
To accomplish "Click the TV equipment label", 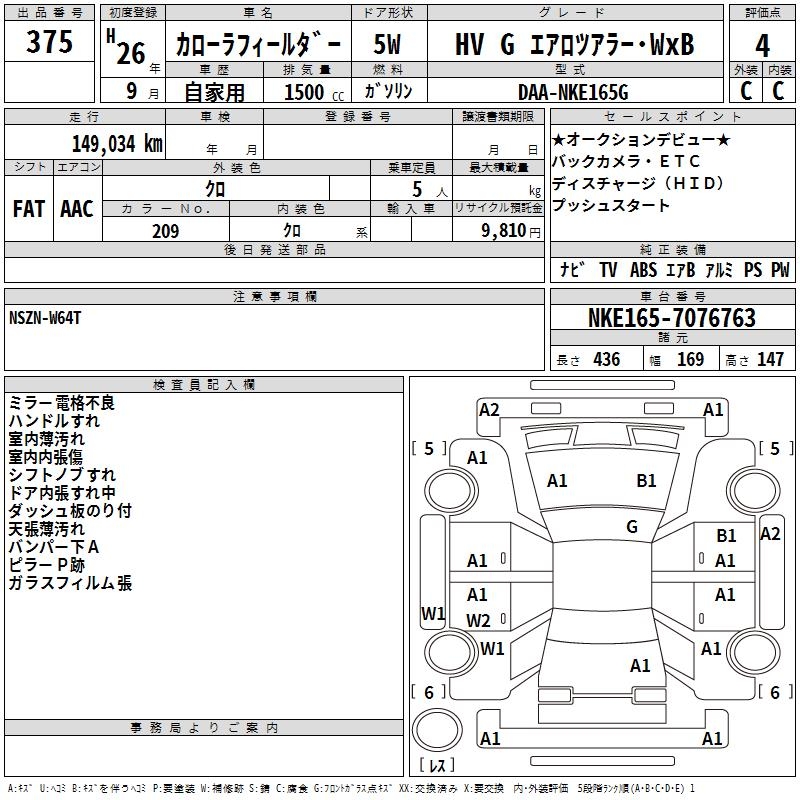I will tap(608, 269).
